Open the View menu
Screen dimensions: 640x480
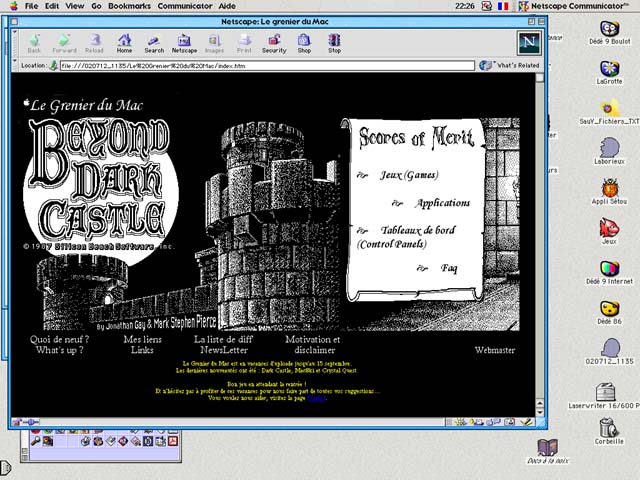coord(75,6)
